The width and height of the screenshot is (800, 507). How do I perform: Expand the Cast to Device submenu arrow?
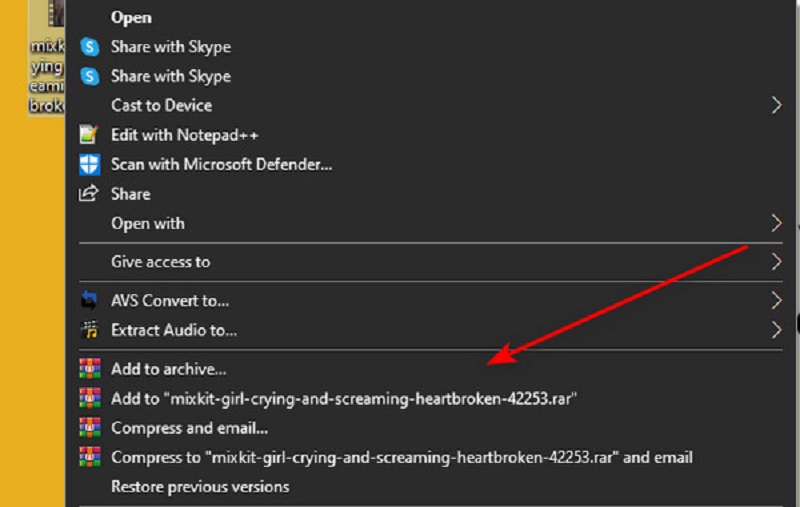[x=776, y=105]
